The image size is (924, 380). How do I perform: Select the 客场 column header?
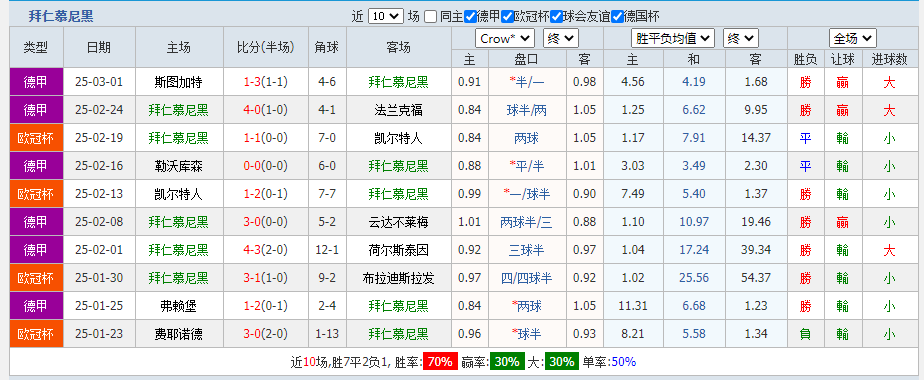pos(398,48)
